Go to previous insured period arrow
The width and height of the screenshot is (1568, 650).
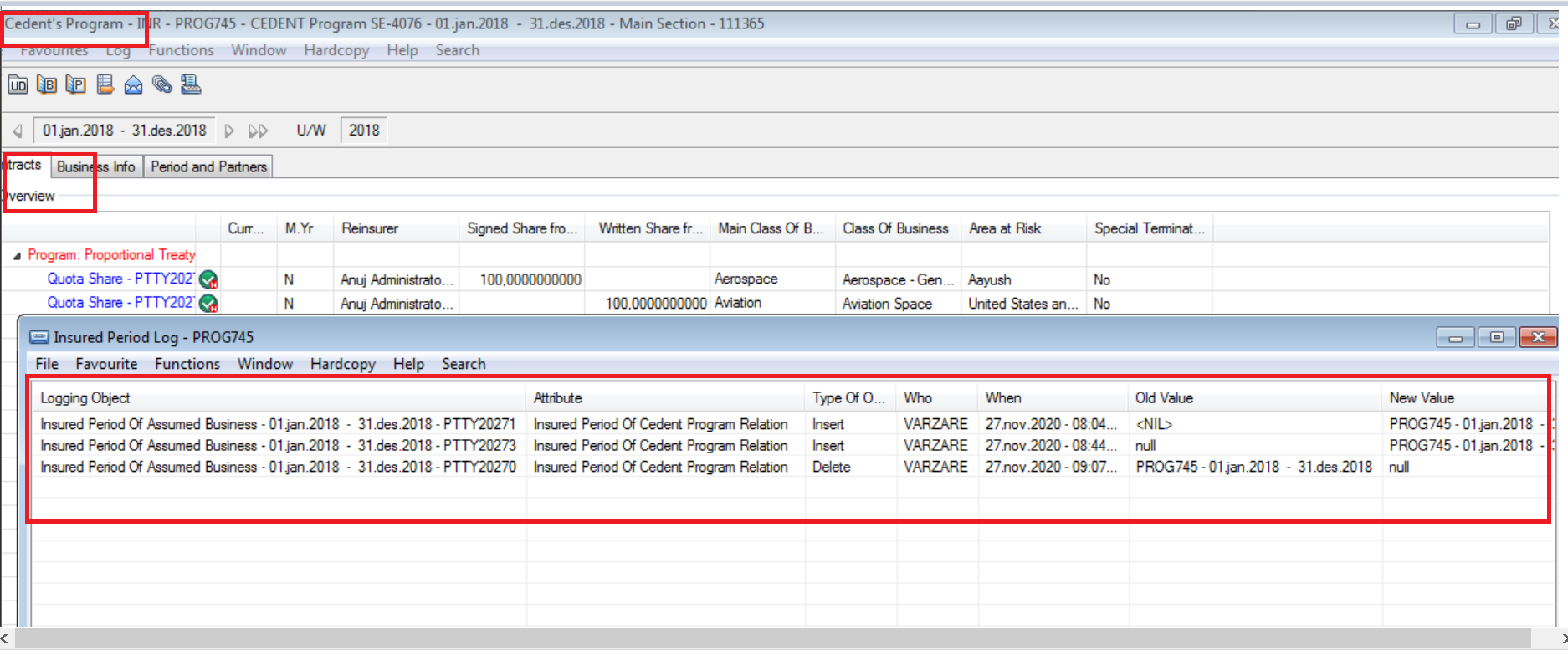tap(18, 131)
